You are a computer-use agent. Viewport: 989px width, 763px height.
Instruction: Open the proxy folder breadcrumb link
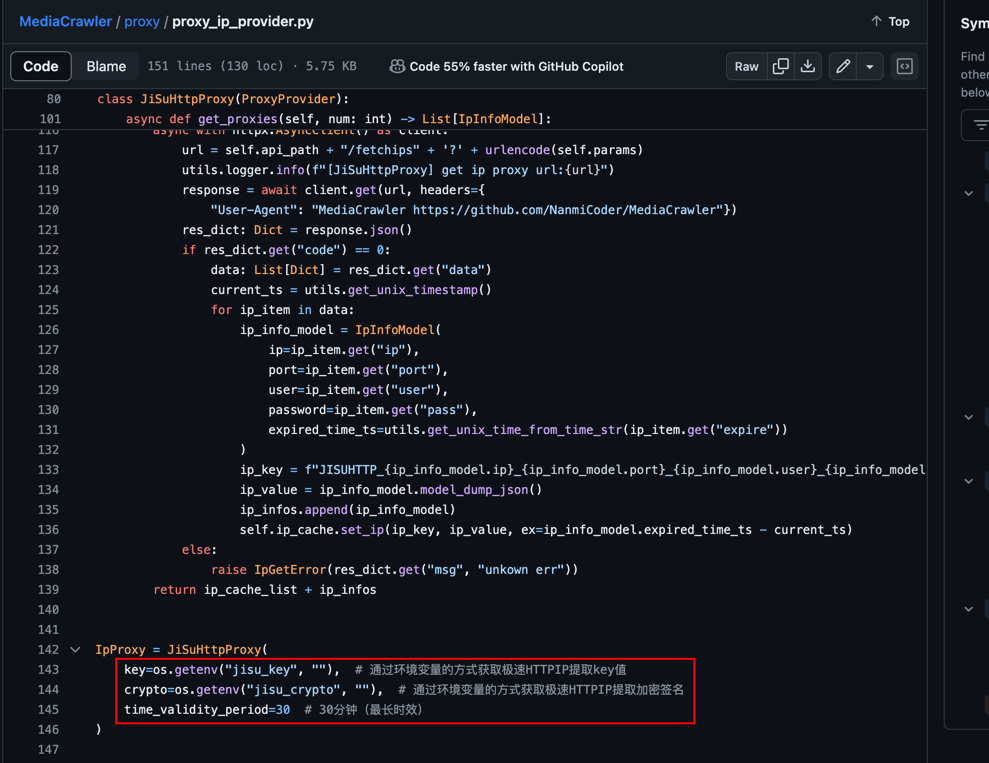click(x=142, y=21)
